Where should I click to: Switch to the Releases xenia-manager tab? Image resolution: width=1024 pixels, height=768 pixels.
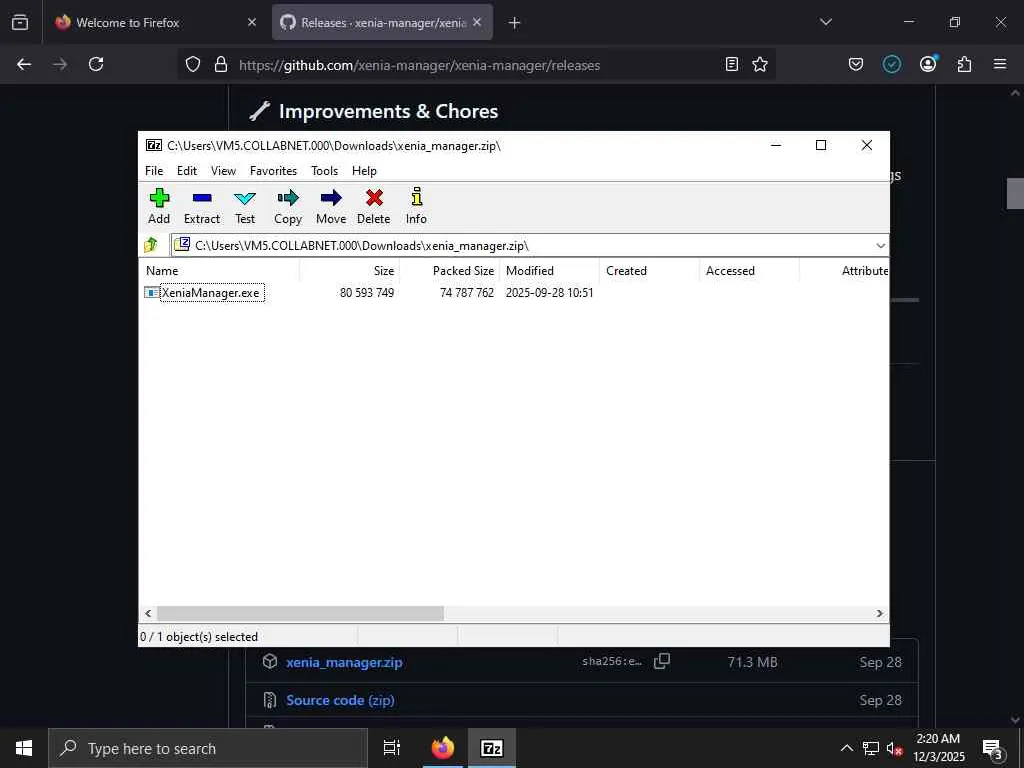(x=382, y=22)
